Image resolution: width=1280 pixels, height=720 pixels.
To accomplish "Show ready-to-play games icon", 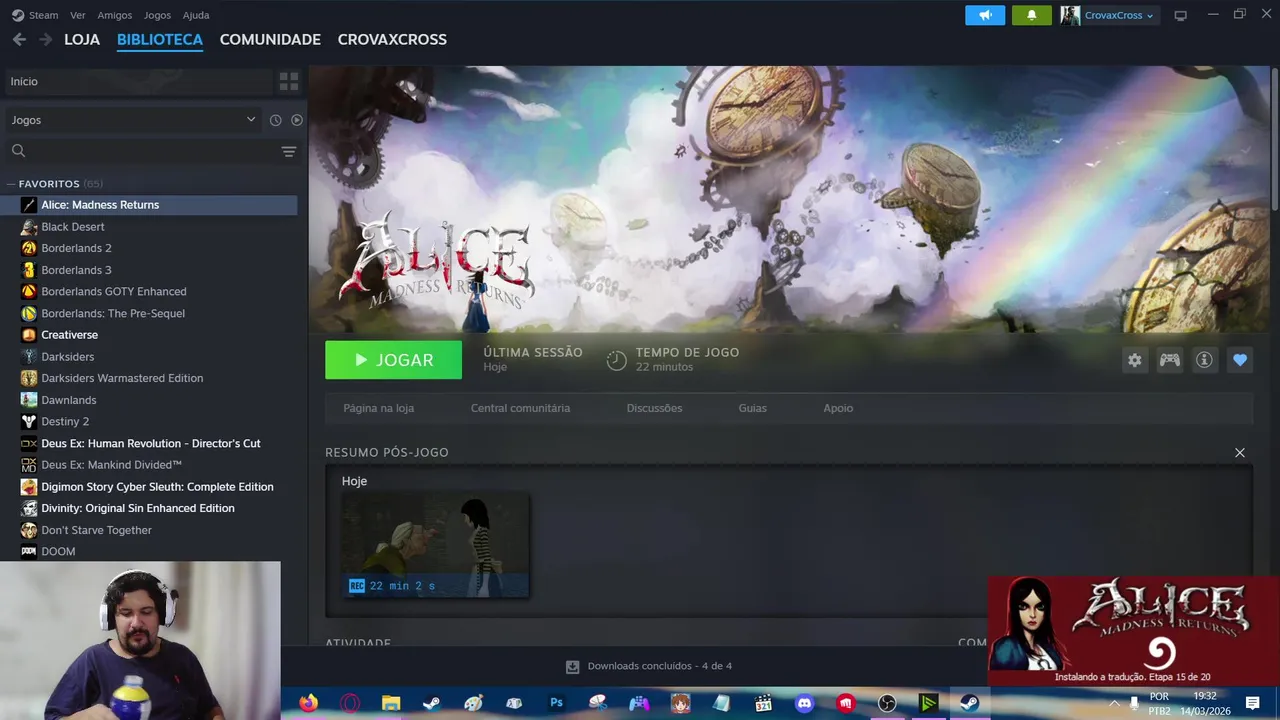I will pos(296,120).
